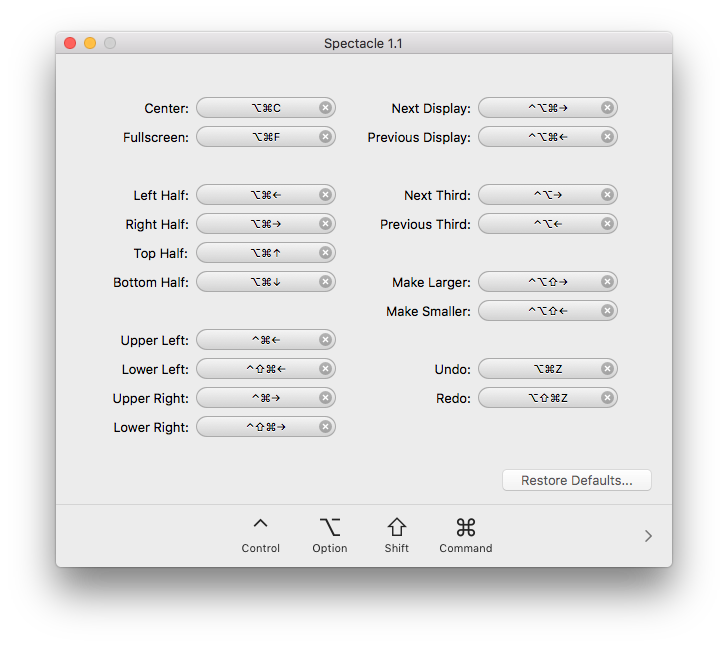
Task: Click the Restore Defaults button
Action: click(577, 480)
